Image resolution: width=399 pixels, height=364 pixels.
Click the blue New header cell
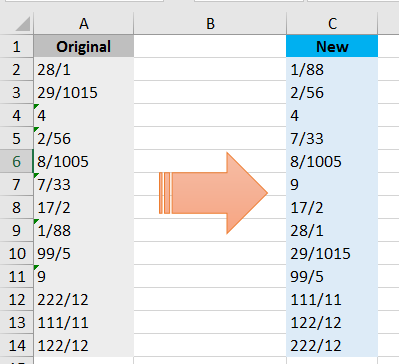332,46
